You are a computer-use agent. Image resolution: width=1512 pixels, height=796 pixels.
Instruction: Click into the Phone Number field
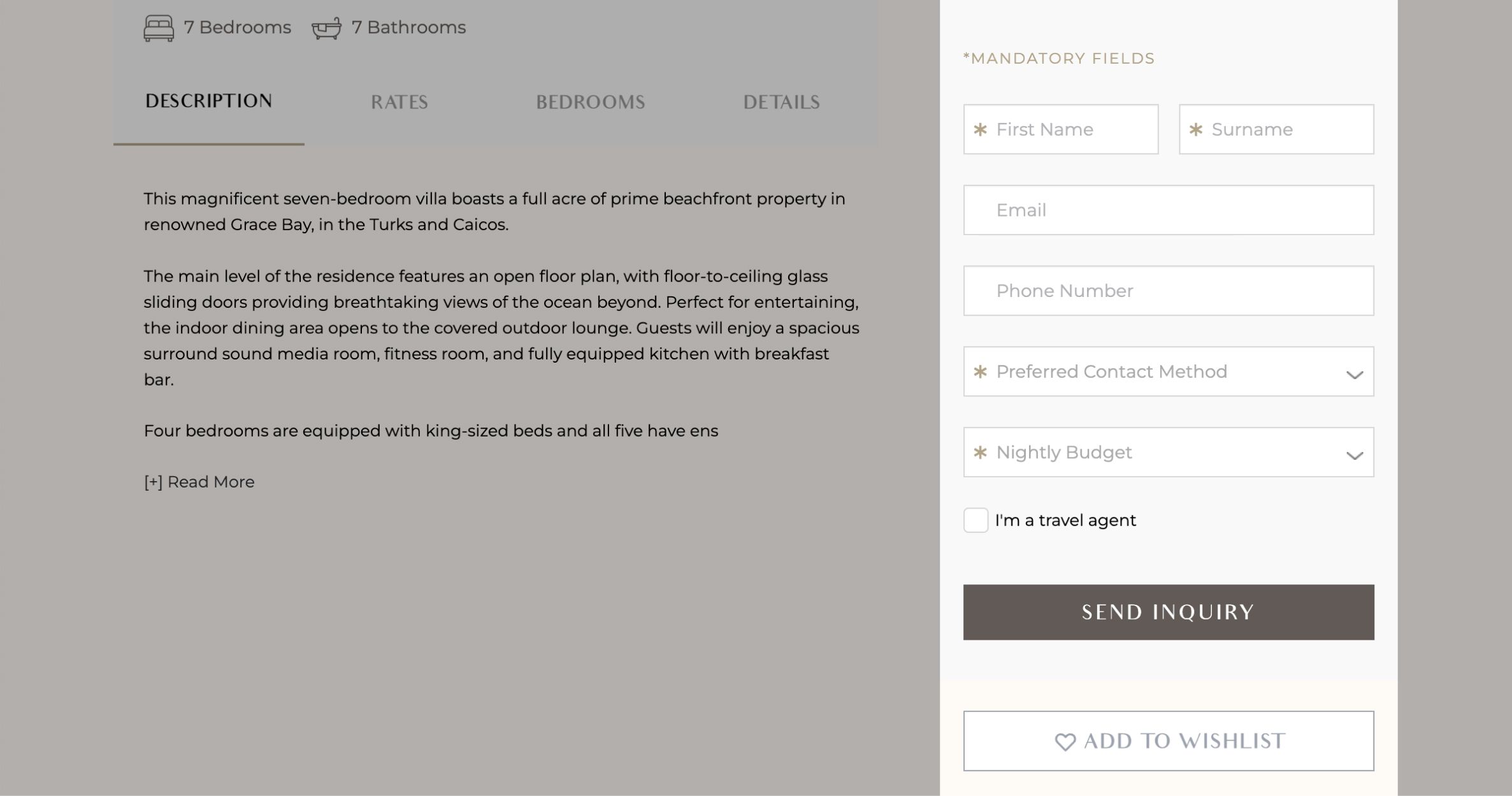point(1169,291)
